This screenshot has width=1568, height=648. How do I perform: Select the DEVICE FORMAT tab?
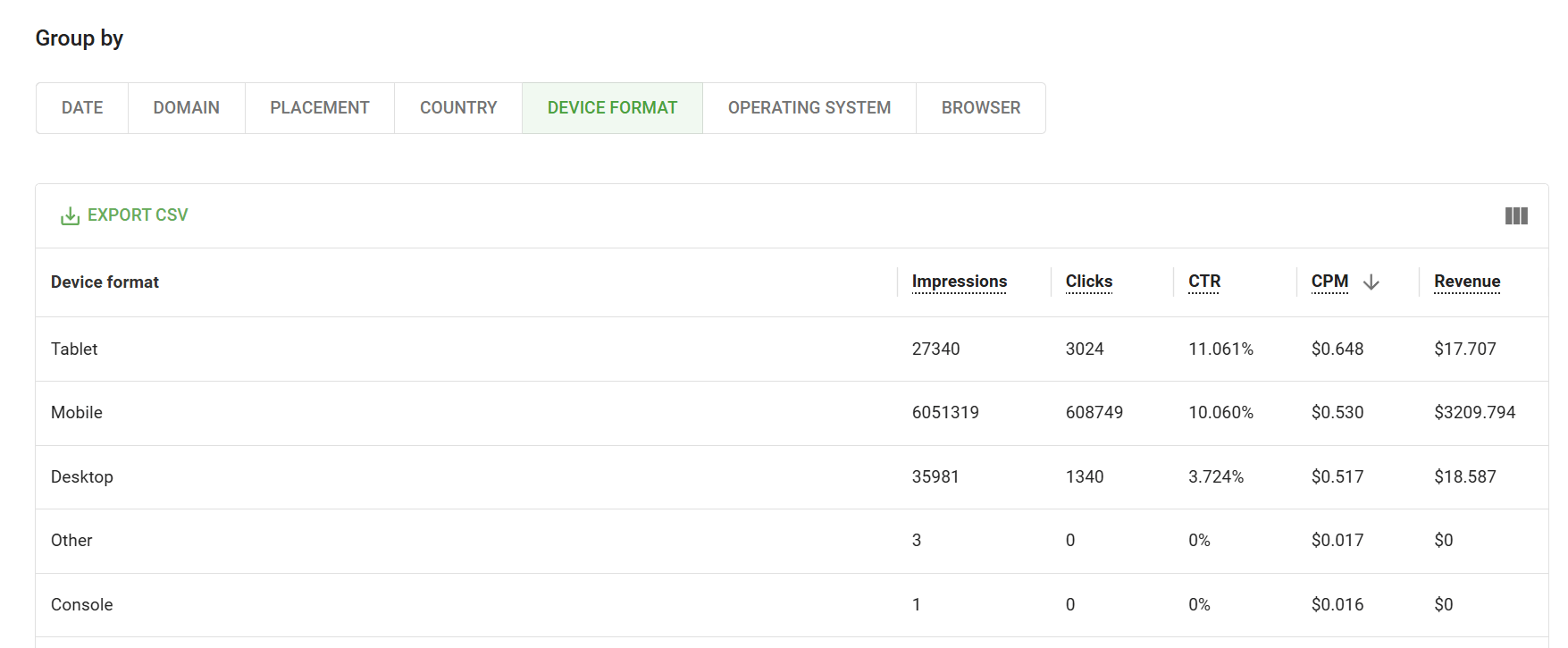tap(613, 108)
